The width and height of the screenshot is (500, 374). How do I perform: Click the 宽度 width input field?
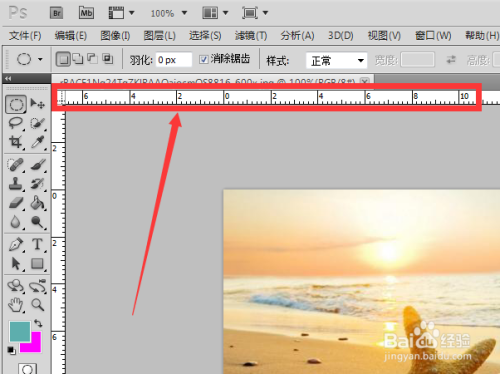tap(417, 60)
